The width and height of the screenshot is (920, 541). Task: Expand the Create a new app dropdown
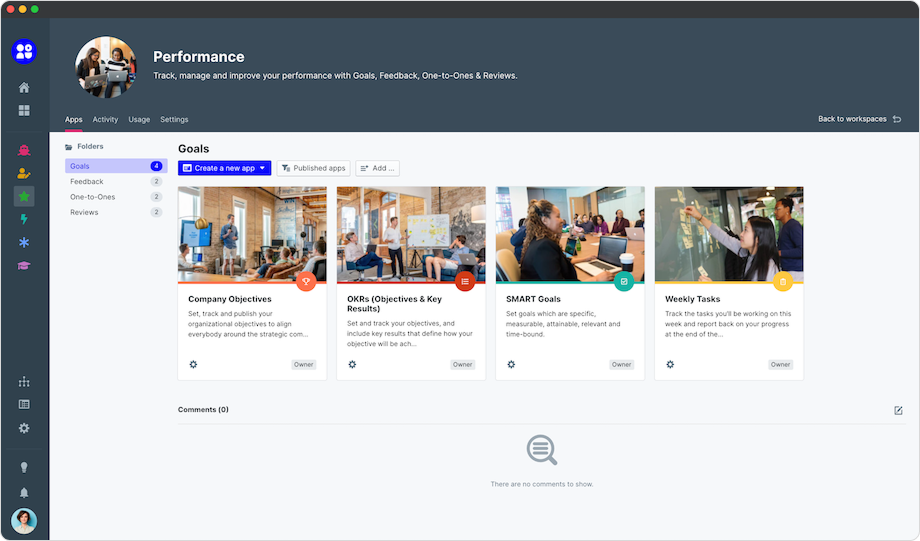click(x=263, y=168)
